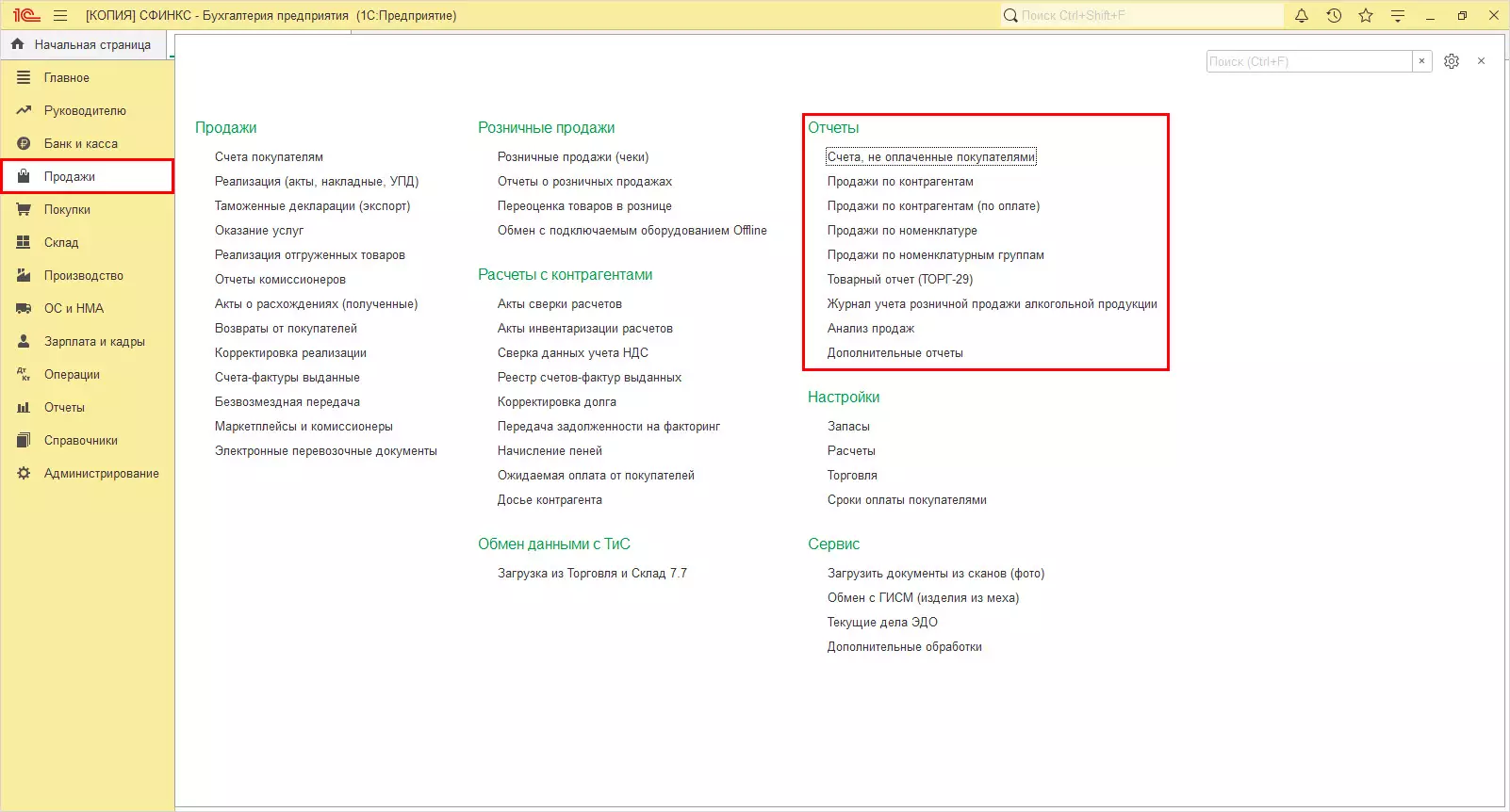
Task: Switch to Начальная страница tab
Action: tap(83, 44)
